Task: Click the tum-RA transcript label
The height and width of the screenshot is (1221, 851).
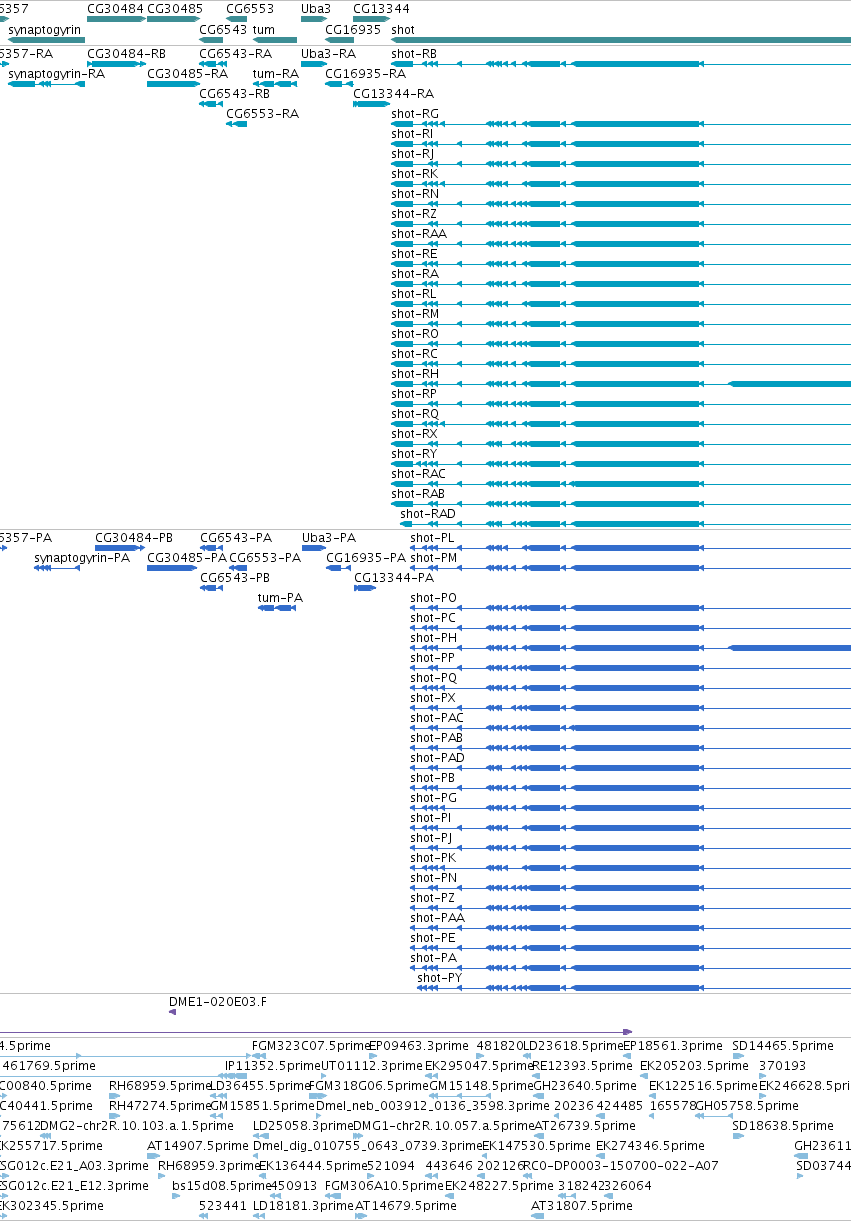Action: pyautogui.click(x=276, y=74)
